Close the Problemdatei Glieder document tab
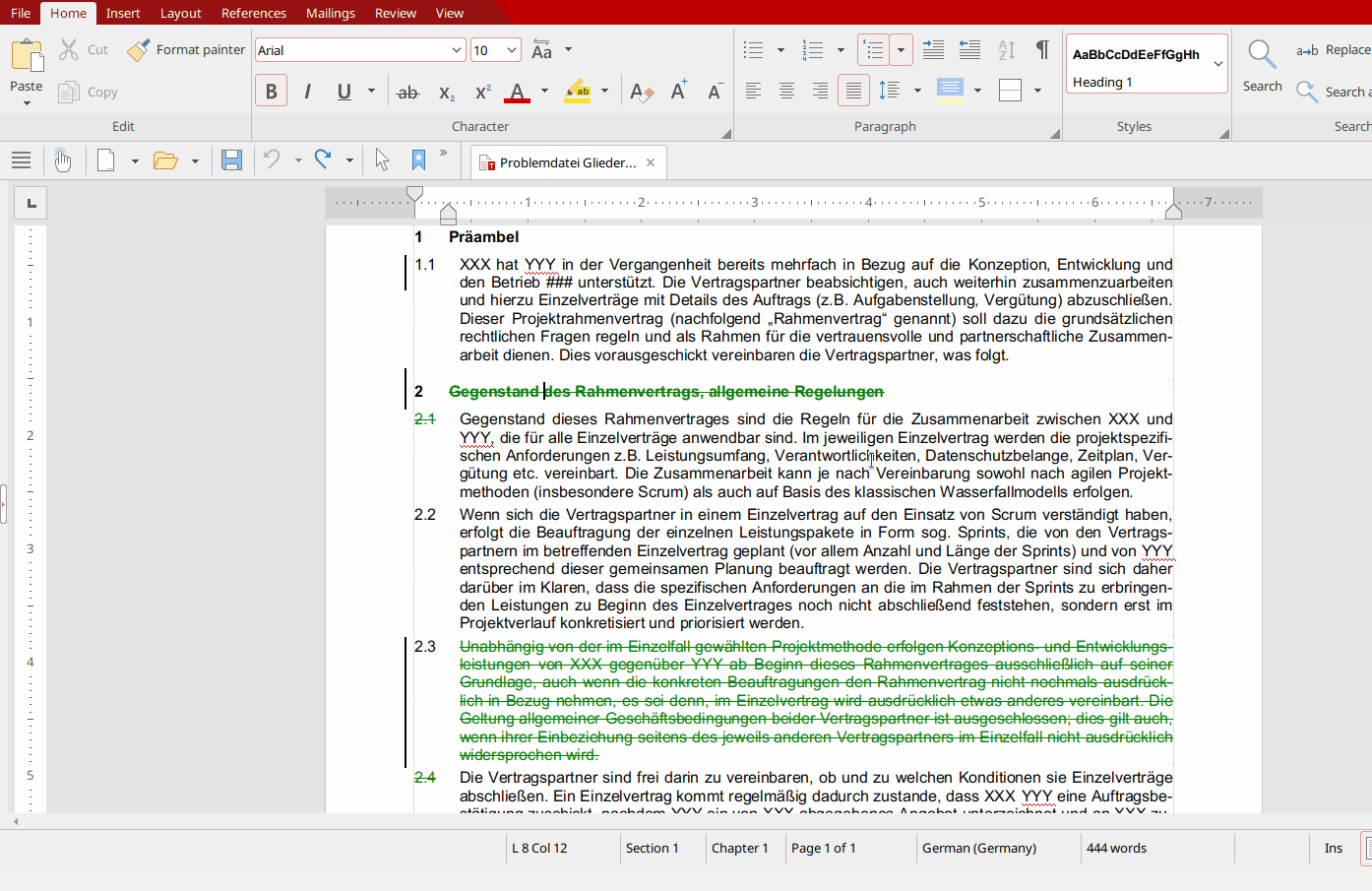 651,162
